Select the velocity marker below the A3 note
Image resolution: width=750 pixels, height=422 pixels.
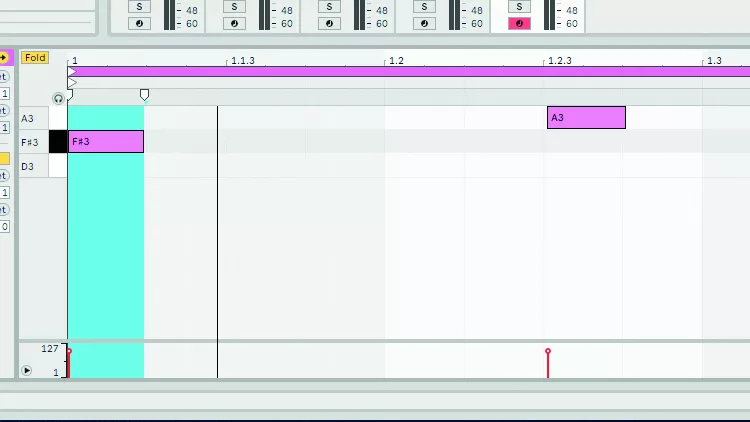click(548, 352)
